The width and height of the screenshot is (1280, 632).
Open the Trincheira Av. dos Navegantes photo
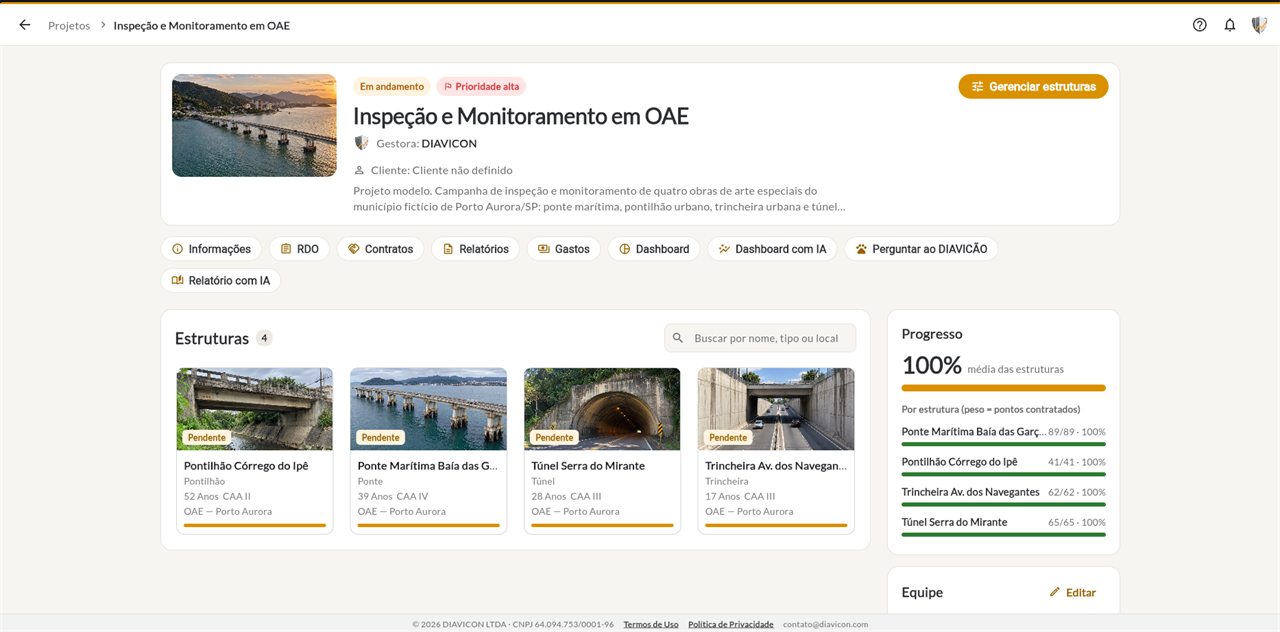click(x=776, y=409)
